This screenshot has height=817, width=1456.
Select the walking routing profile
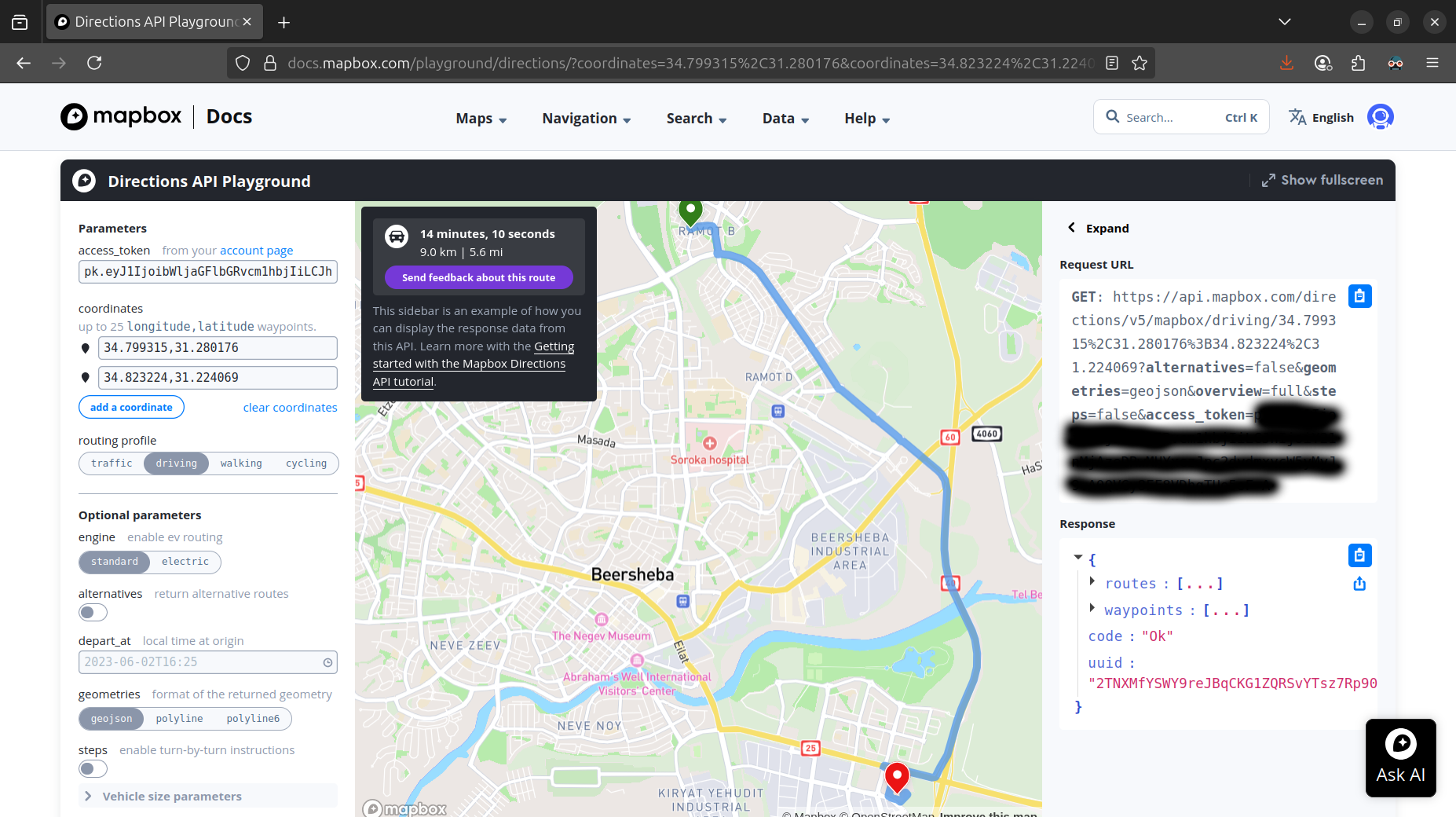241,463
